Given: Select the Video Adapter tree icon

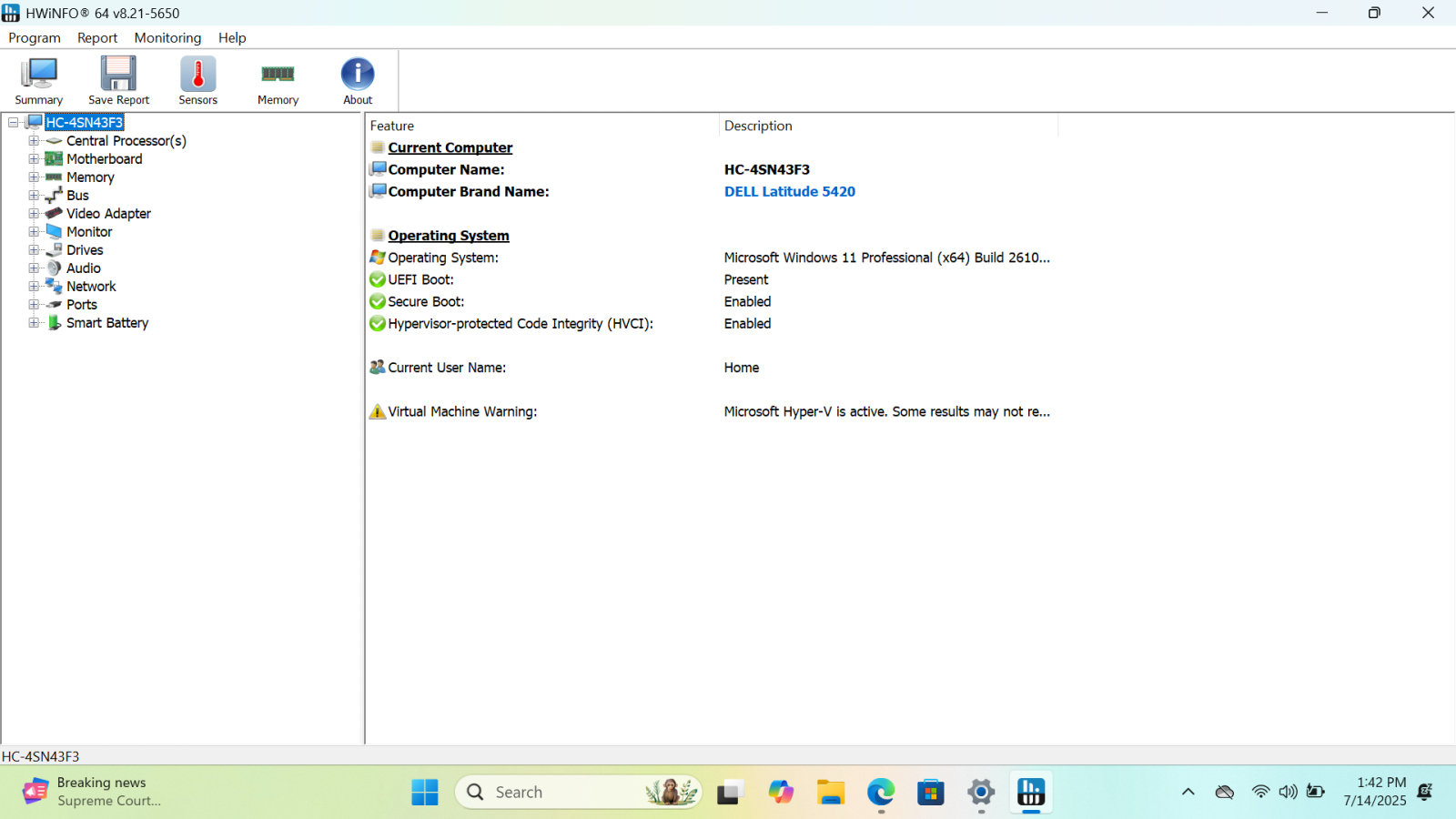Looking at the screenshot, I should (x=54, y=213).
